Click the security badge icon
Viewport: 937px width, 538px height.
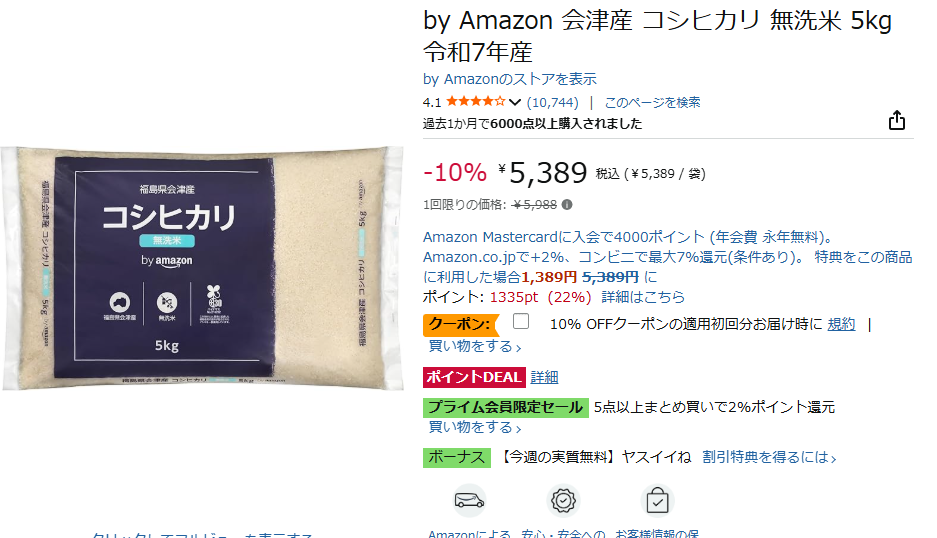[x=563, y=500]
